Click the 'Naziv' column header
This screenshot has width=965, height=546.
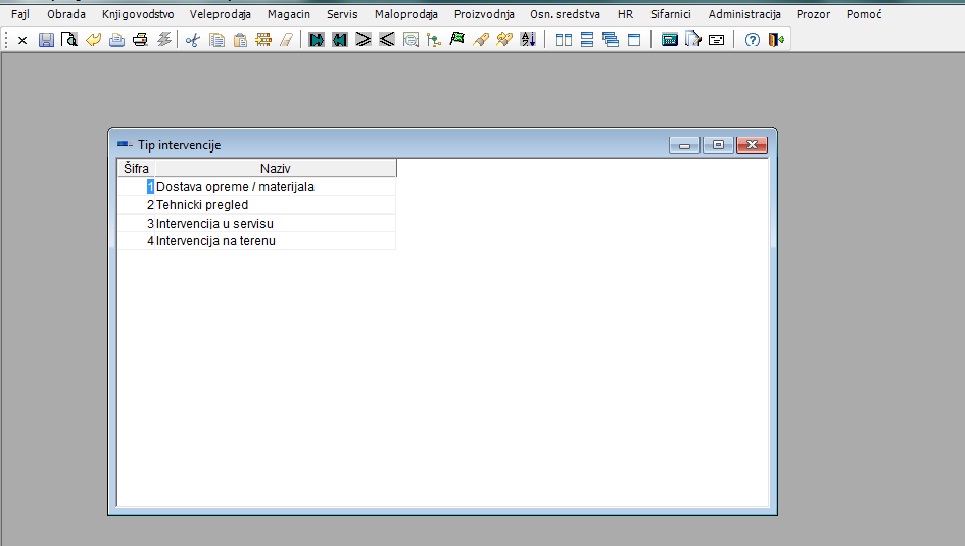[x=275, y=168]
